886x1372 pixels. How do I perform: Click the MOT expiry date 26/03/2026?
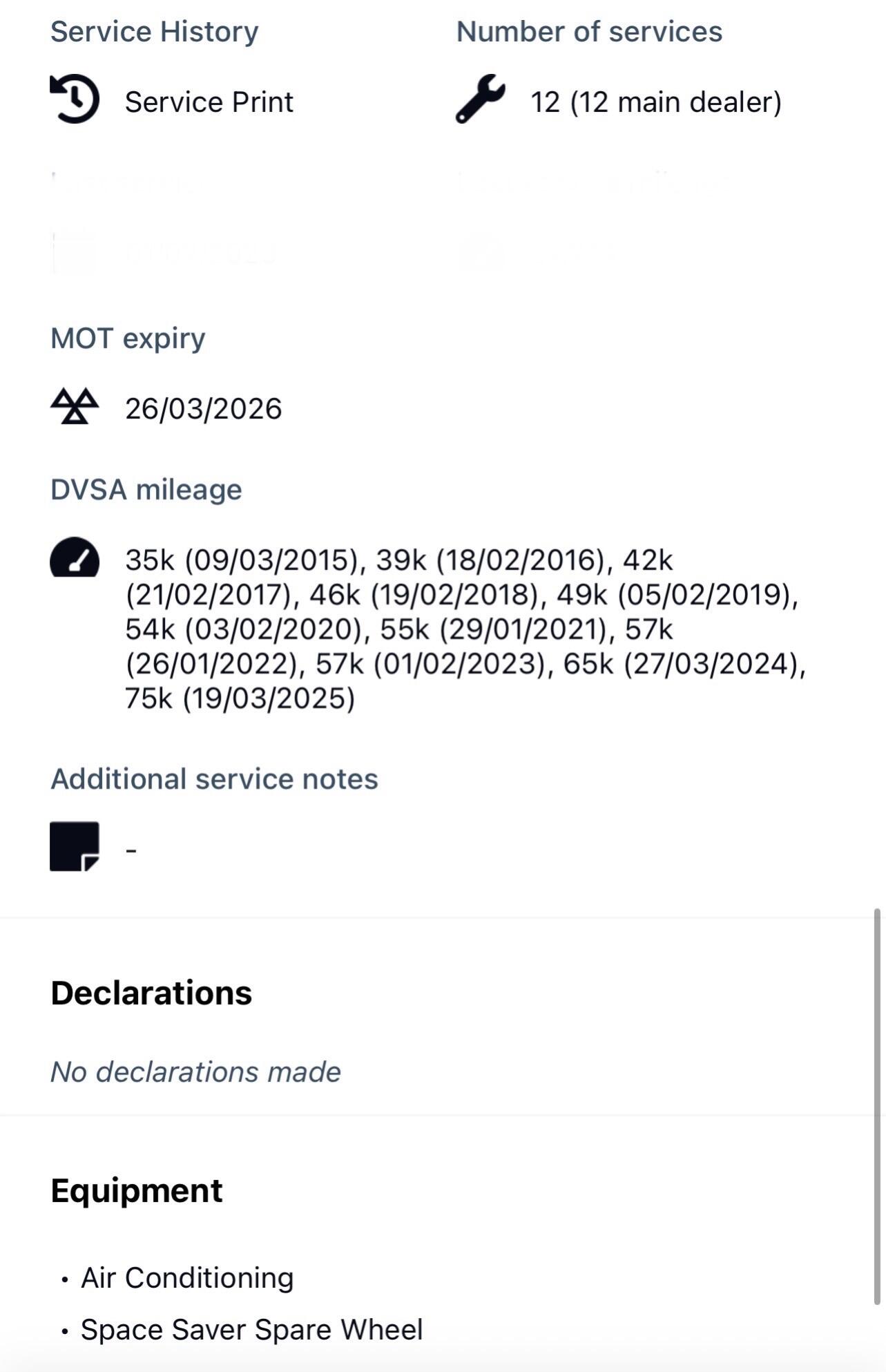[203, 409]
